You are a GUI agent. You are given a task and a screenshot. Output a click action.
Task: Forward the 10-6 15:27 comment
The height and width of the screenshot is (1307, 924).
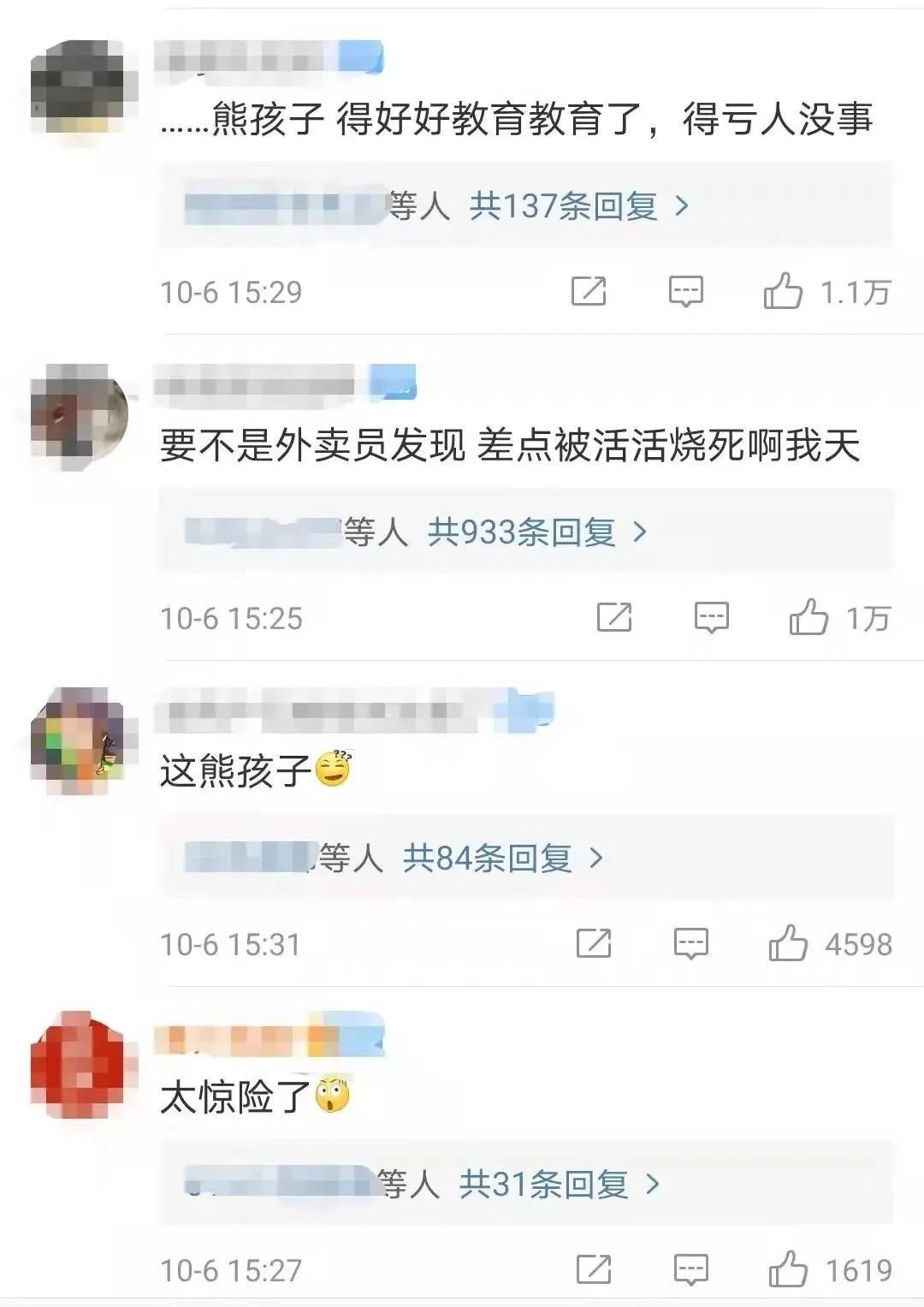tap(594, 1270)
